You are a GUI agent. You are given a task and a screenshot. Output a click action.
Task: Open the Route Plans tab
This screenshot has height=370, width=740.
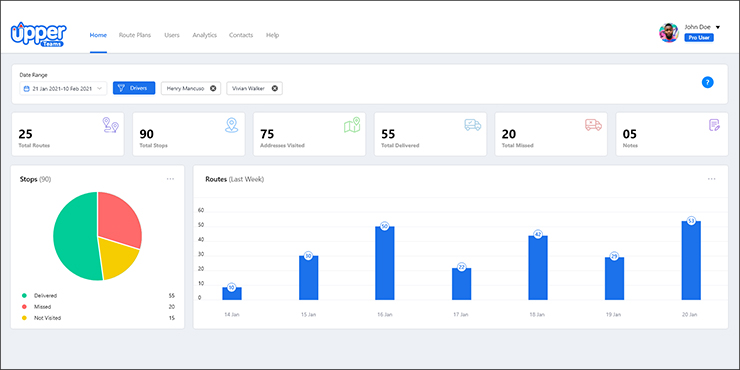pyautogui.click(x=135, y=35)
